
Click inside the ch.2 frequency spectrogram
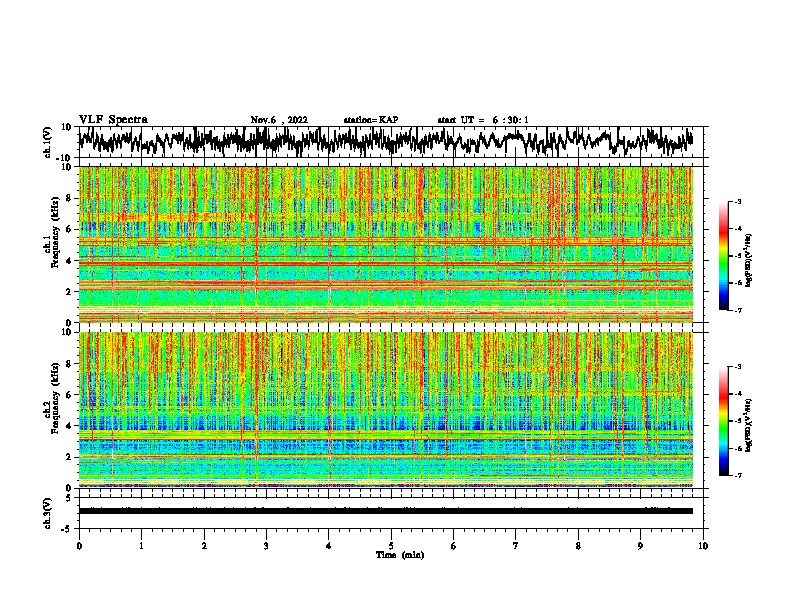coord(386,410)
